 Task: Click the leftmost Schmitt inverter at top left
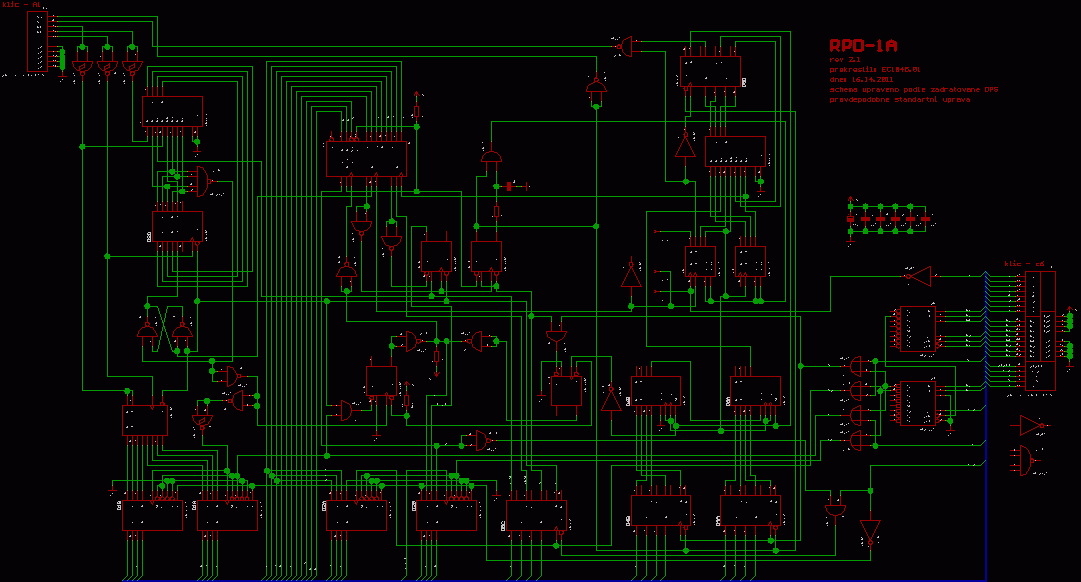(x=82, y=68)
